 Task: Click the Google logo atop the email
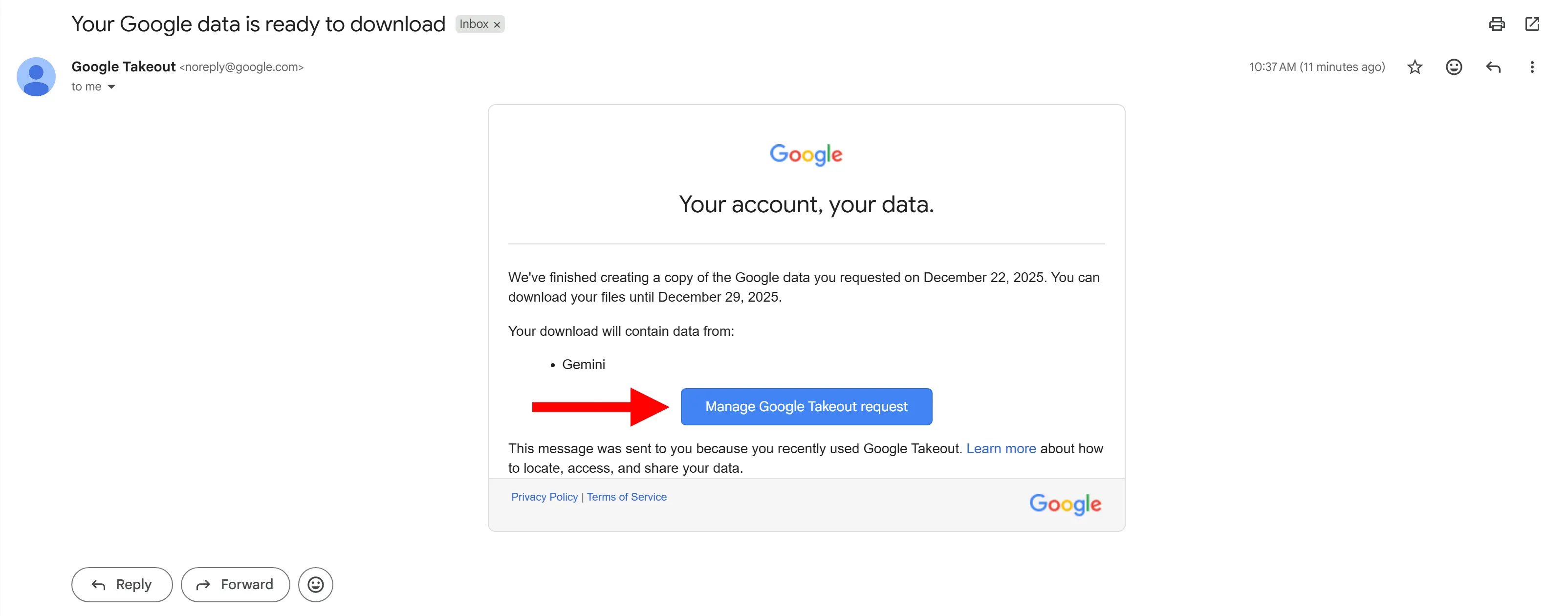click(806, 154)
